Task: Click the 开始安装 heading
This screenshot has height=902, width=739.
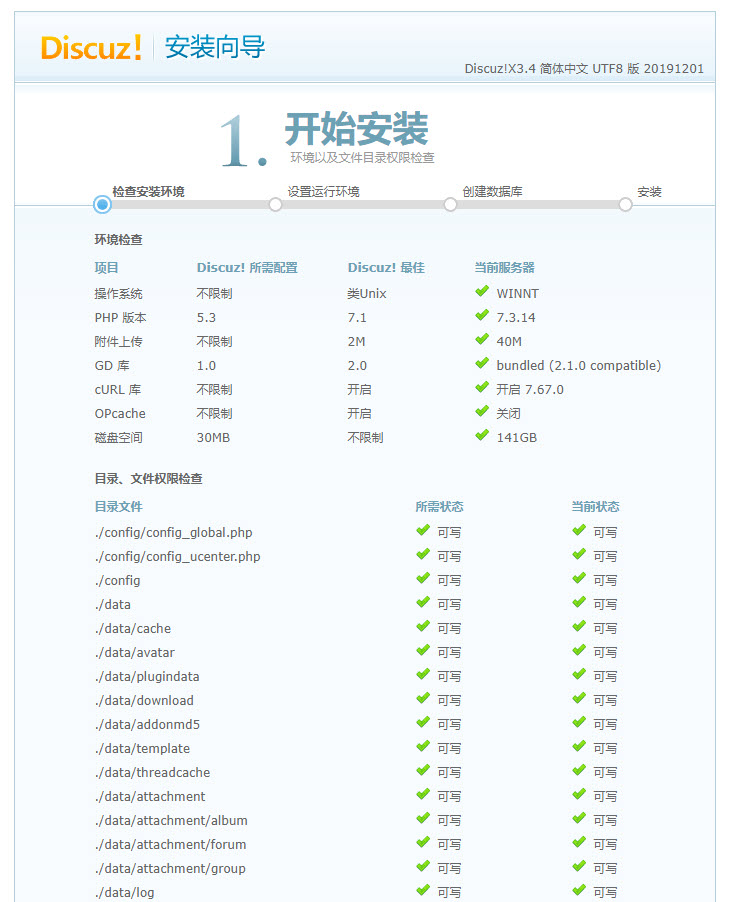Action: click(x=357, y=129)
